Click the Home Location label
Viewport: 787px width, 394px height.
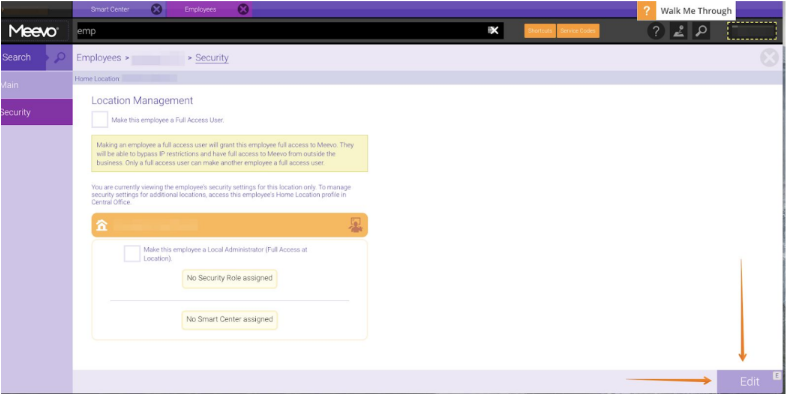pos(97,78)
